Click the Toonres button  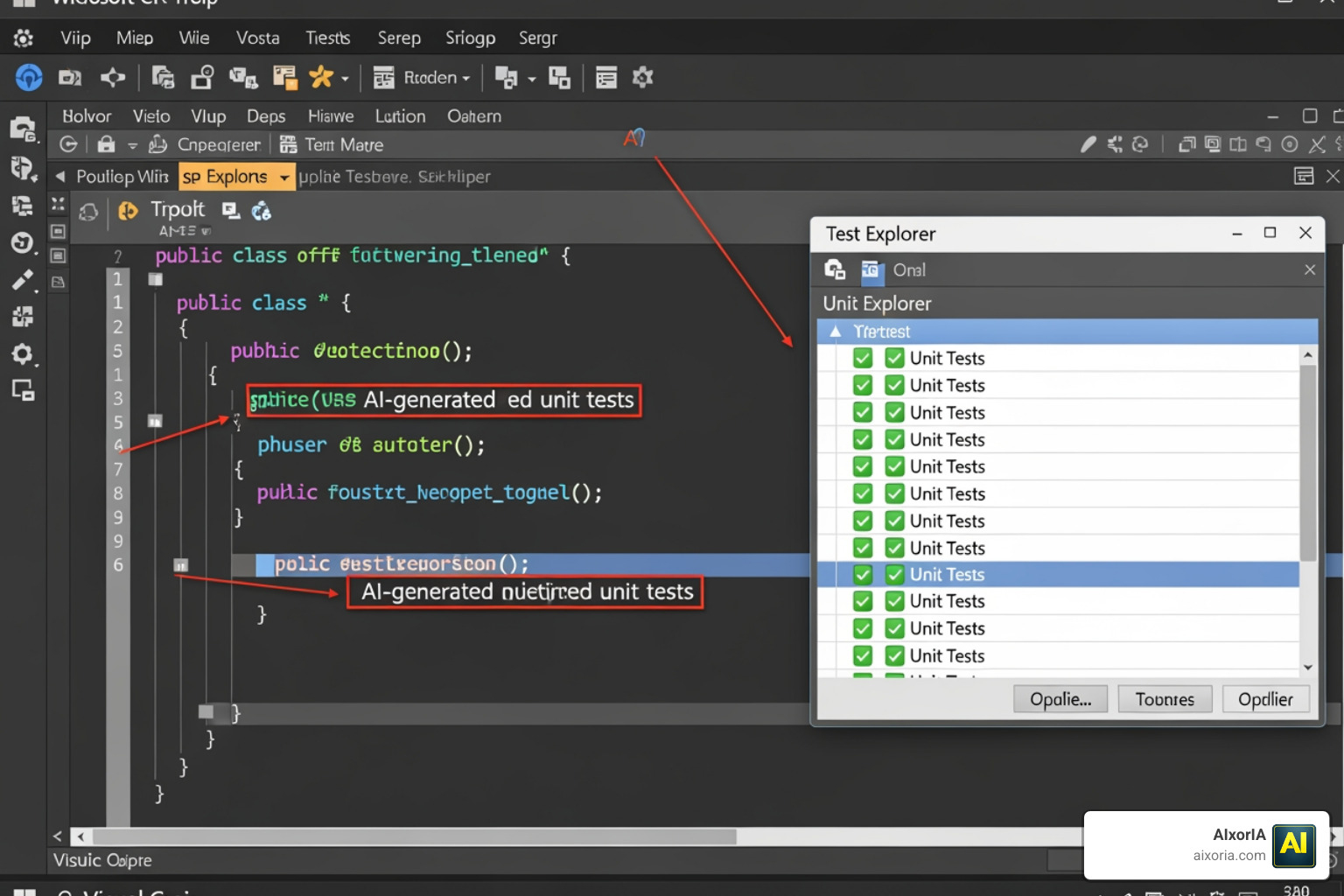click(x=1165, y=699)
